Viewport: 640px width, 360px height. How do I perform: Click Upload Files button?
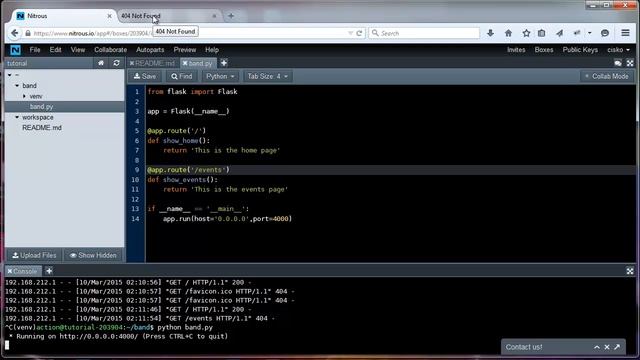[34, 256]
